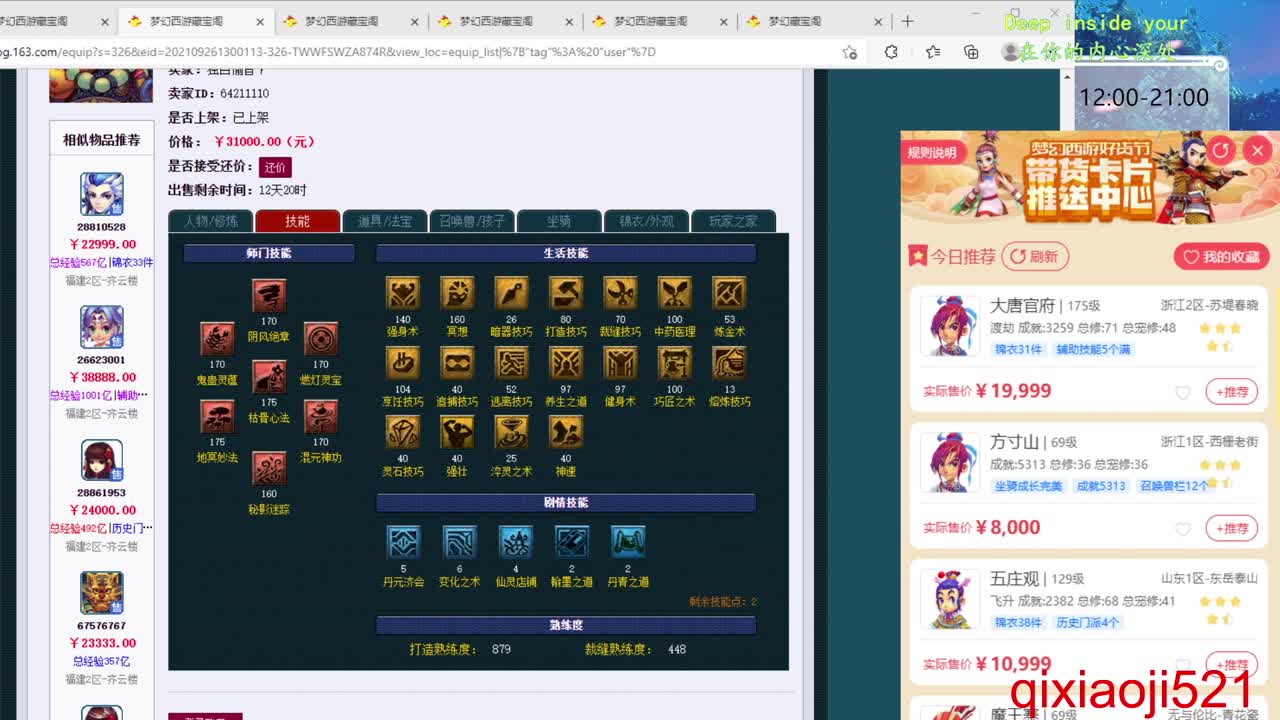1280x720 pixels.
Task: Select the 混元神功 skill icon
Action: click(320, 416)
